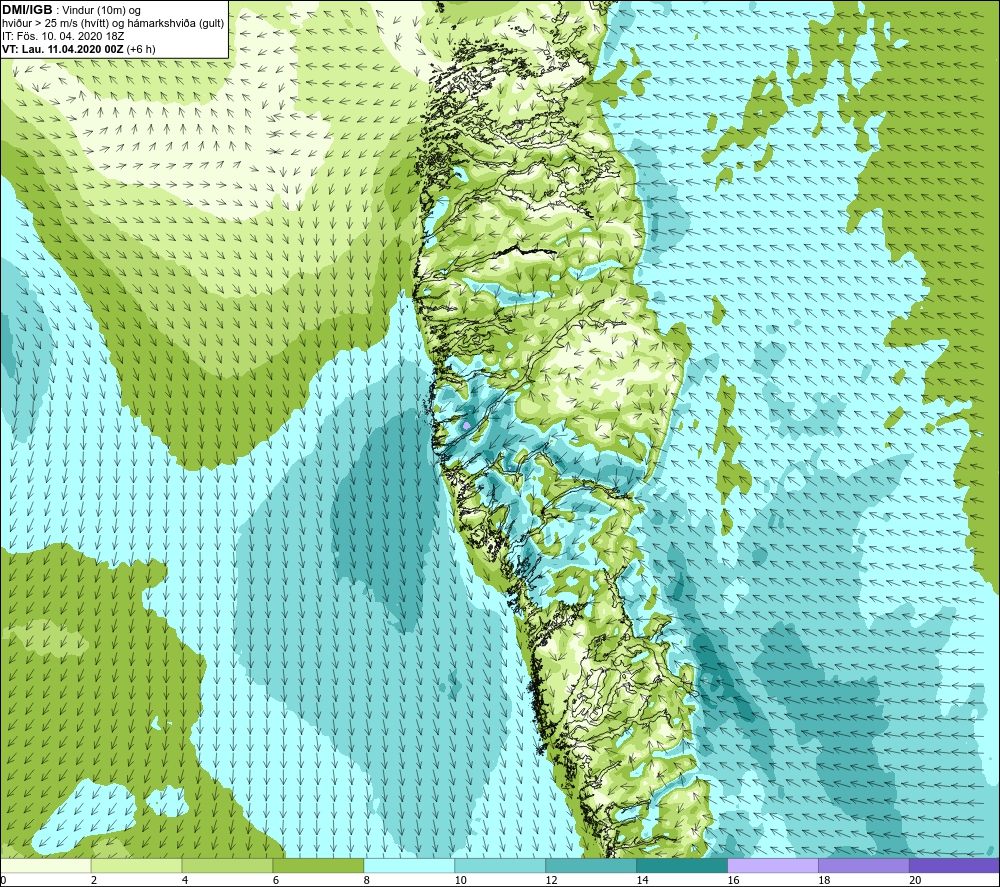Click the 6–8 m/s olive green swatch
Viewport: 1000px width, 887px height.
click(x=318, y=865)
